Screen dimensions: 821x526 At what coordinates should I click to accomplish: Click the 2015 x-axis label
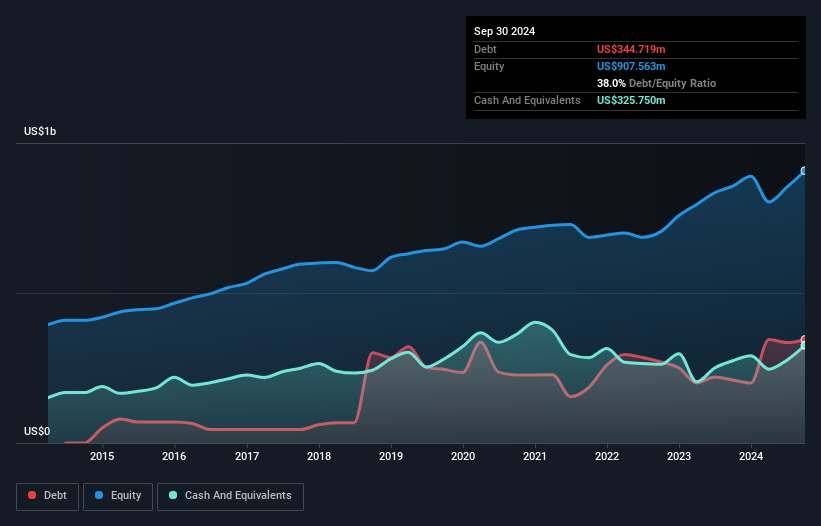pos(102,456)
